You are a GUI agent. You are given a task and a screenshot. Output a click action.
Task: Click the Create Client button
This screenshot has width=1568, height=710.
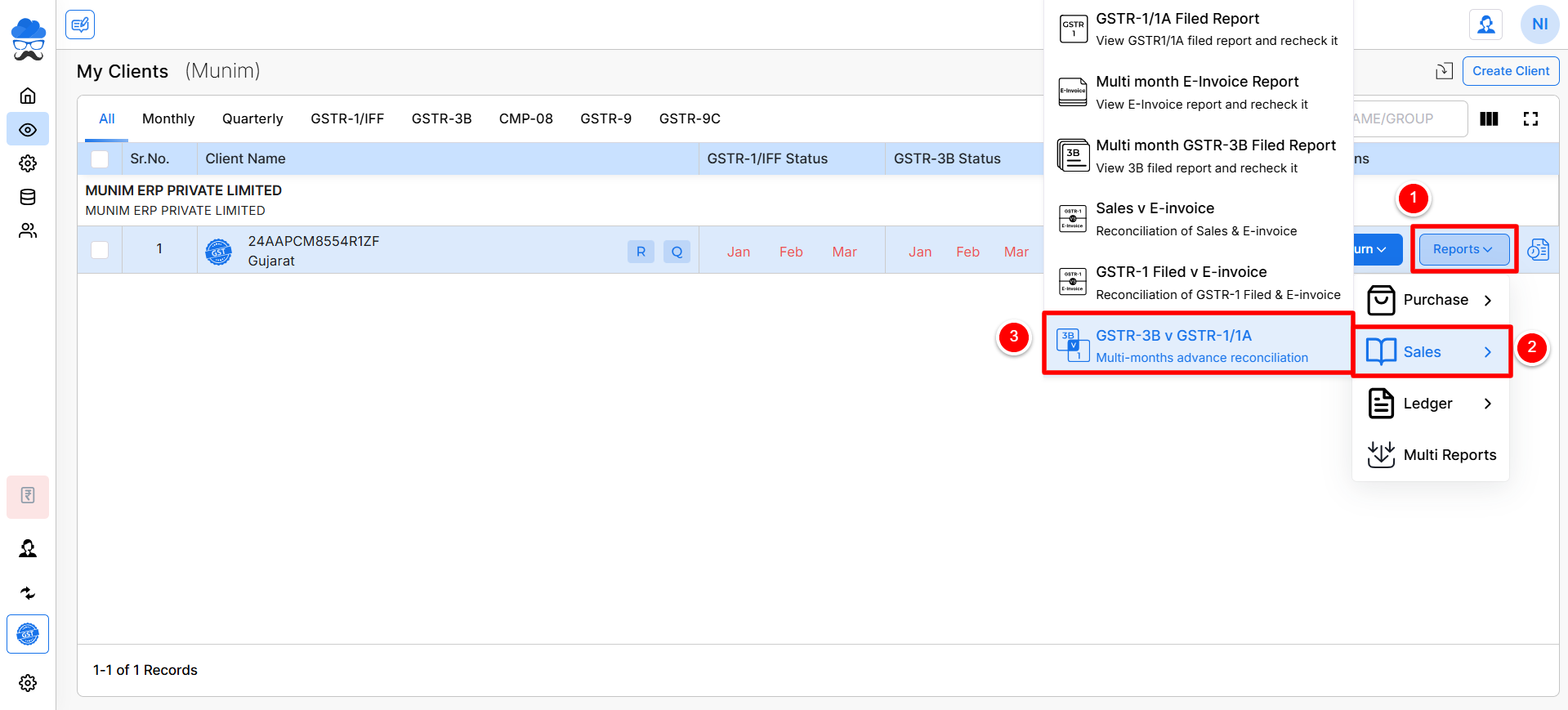(1510, 71)
